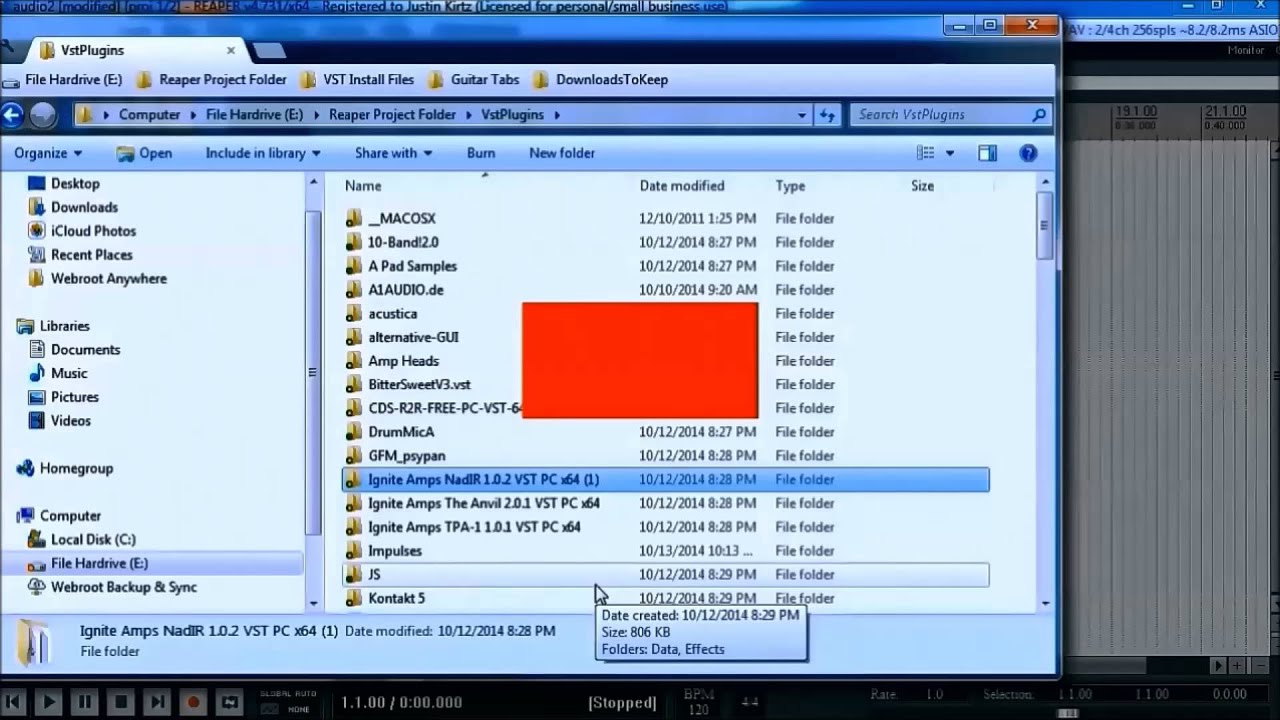
Task: Jump to project end in REAPER transport
Action: tap(157, 702)
